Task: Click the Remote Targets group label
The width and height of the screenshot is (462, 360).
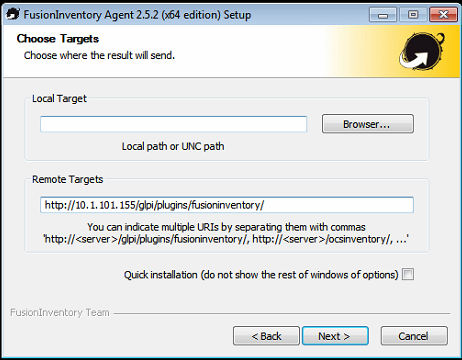Action: pos(68,179)
